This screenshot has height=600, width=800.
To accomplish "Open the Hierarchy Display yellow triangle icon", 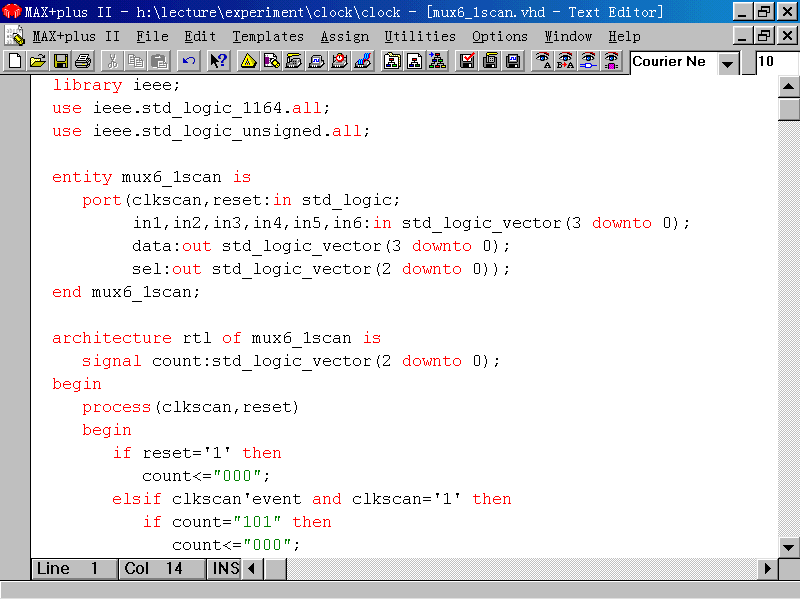I will point(248,61).
